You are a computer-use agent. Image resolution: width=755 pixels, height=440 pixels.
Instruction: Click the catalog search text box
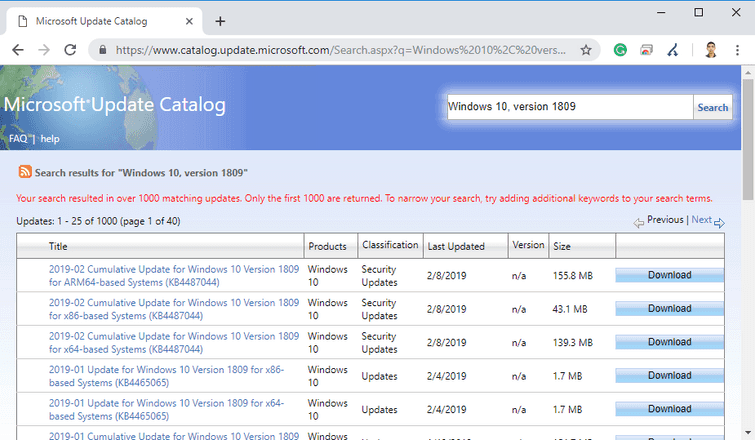click(570, 106)
